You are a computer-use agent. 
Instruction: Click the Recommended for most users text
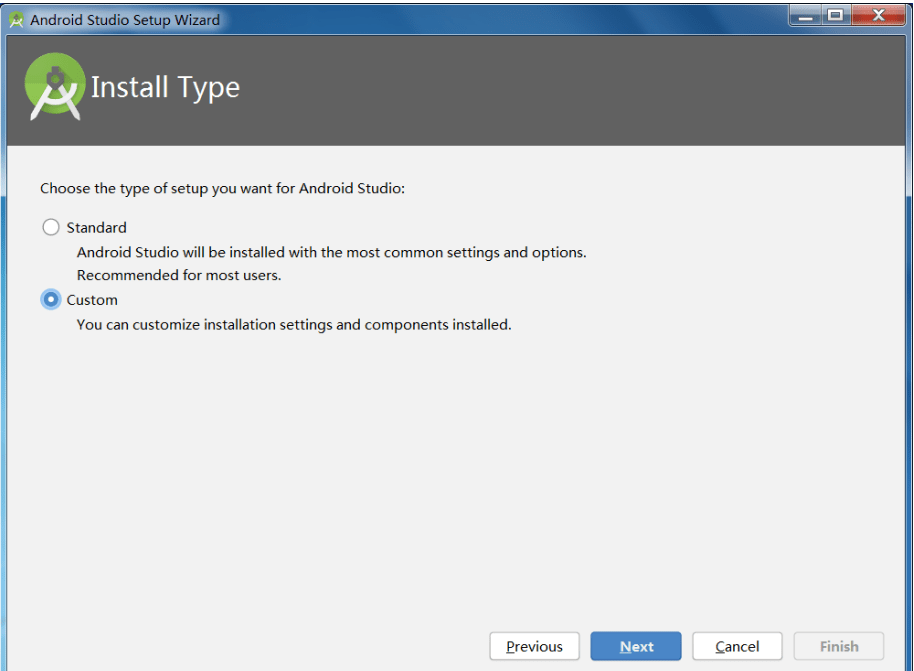click(179, 275)
